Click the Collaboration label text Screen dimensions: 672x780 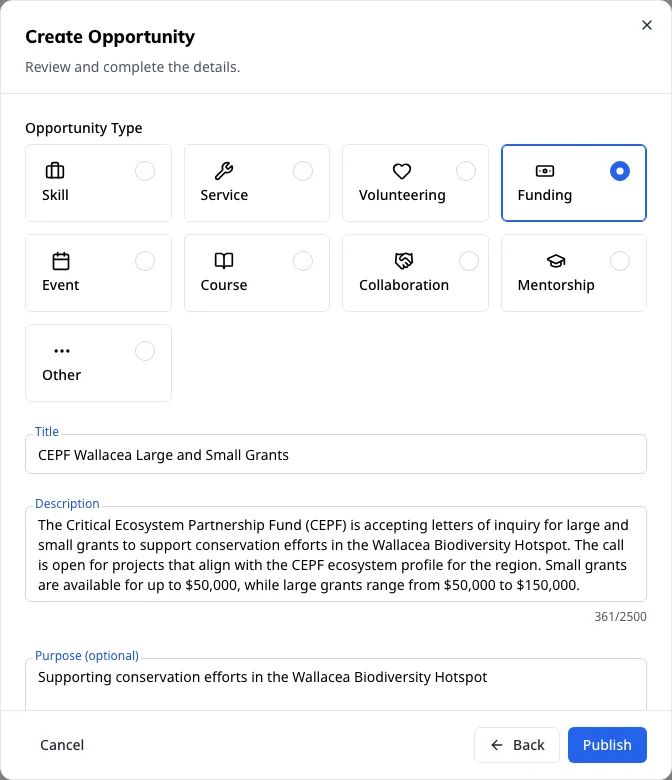404,285
